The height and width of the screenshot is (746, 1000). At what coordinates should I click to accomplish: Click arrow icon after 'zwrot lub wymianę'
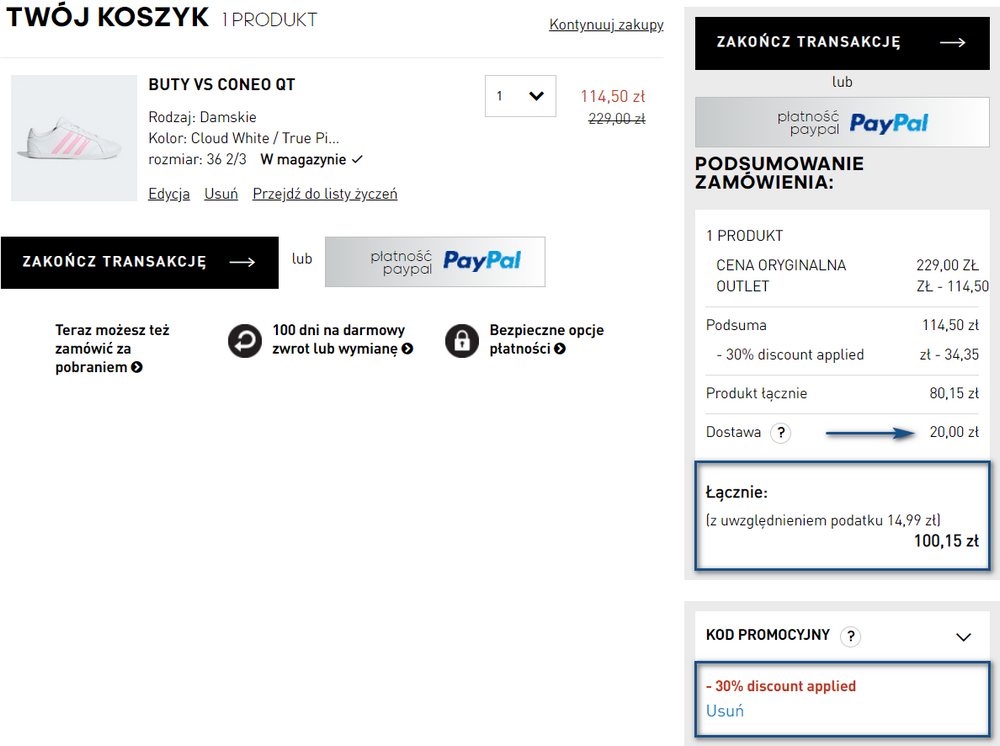point(407,349)
